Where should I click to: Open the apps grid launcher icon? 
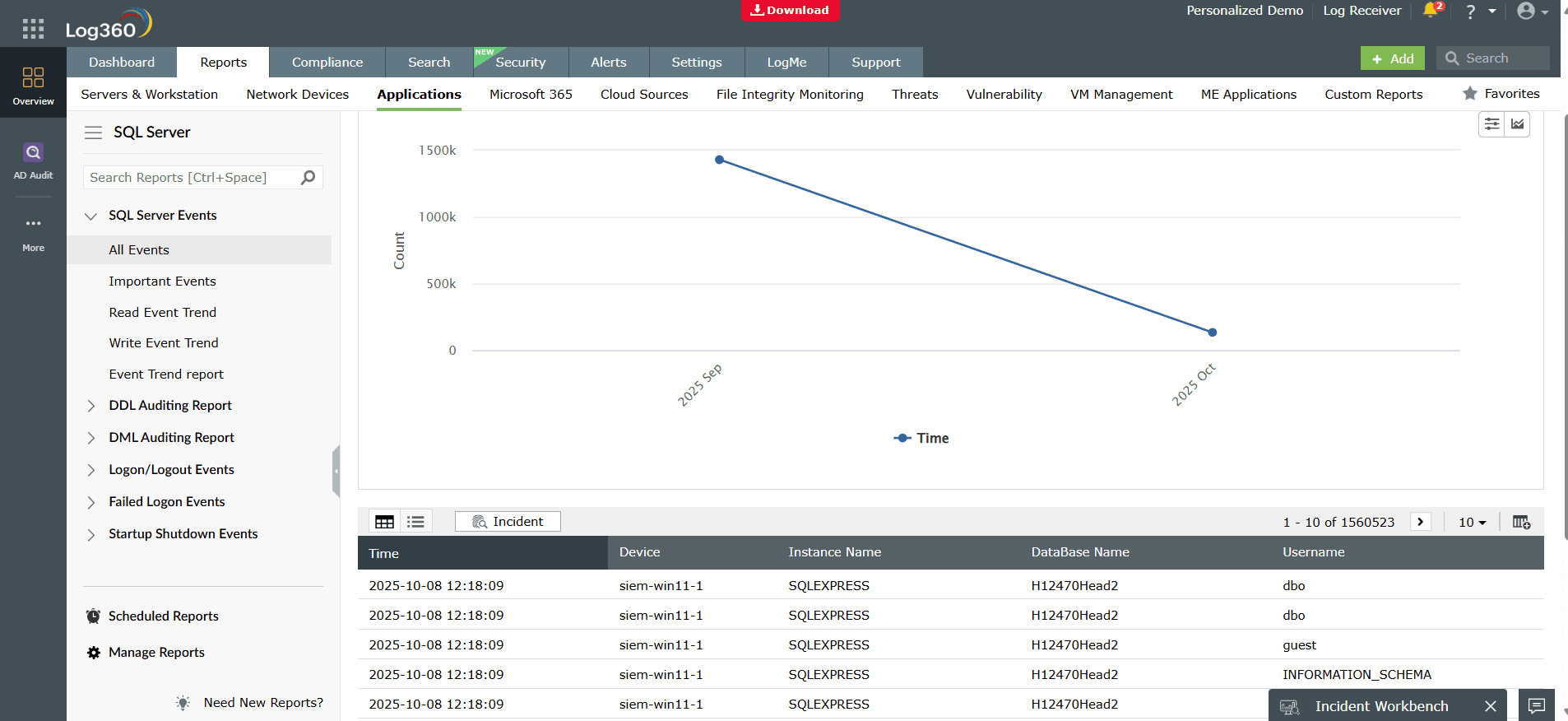coord(33,29)
